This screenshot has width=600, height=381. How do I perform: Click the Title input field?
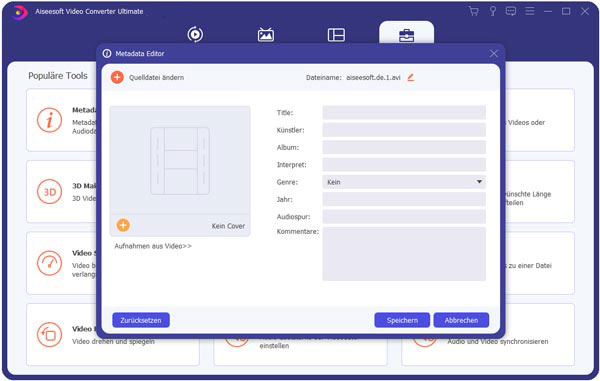point(404,113)
